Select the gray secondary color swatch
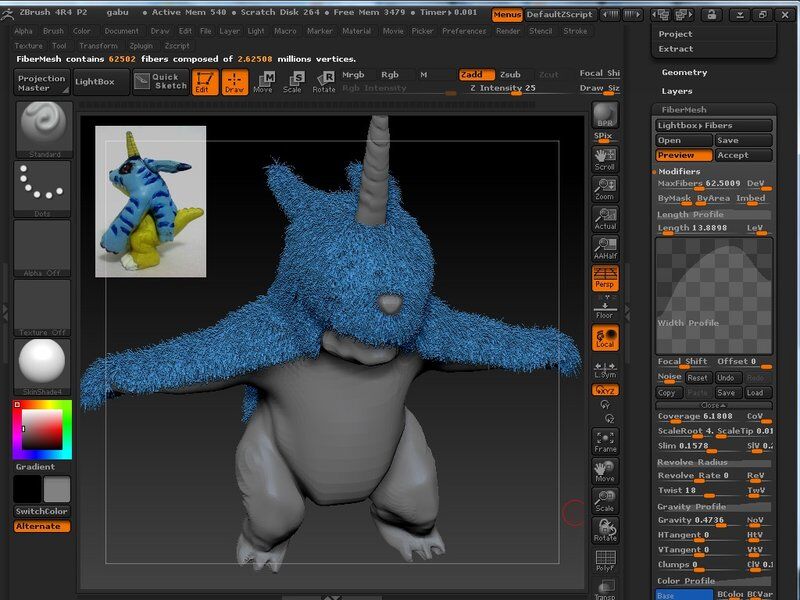The width and height of the screenshot is (800, 600). pyautogui.click(x=57, y=489)
